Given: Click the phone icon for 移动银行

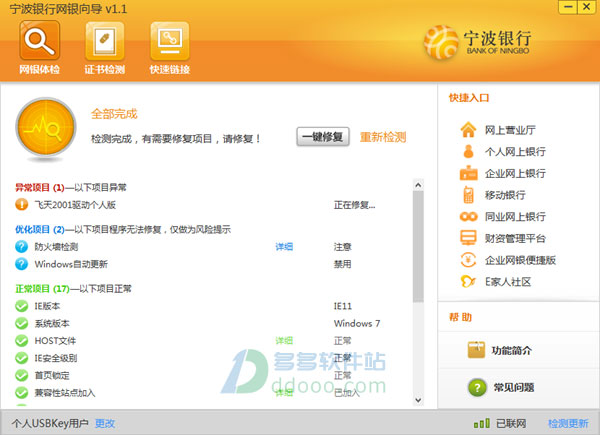Looking at the screenshot, I should 468,195.
